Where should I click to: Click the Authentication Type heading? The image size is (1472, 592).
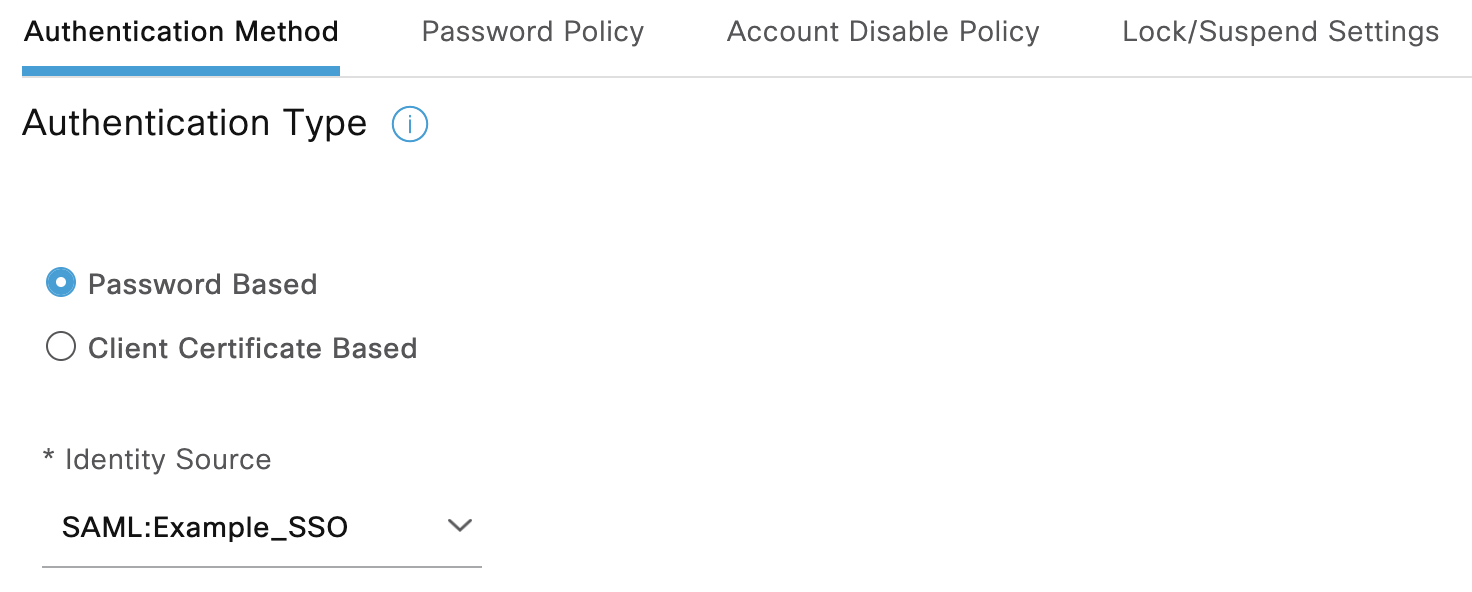(195, 123)
